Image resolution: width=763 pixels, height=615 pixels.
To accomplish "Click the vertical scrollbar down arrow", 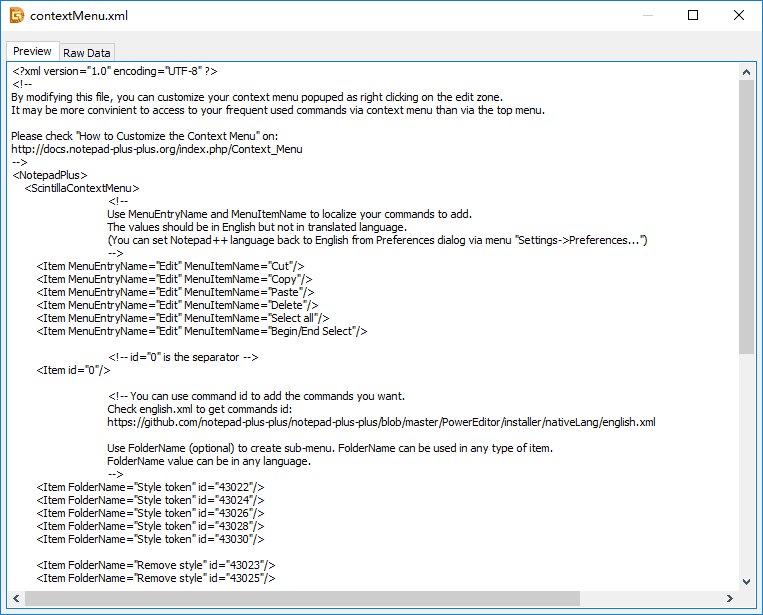I will point(746,581).
